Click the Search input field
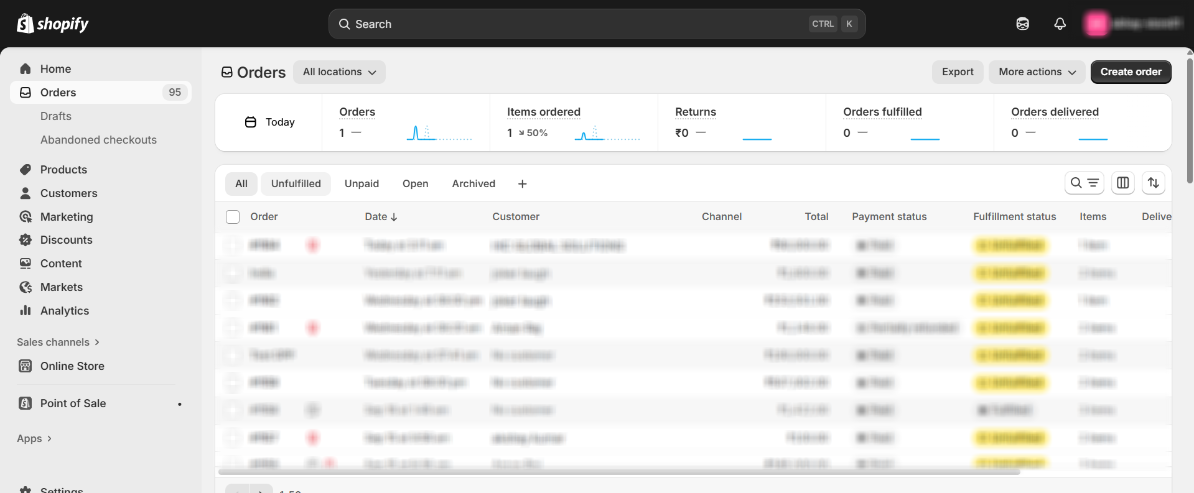The width and height of the screenshot is (1194, 493). 580,24
